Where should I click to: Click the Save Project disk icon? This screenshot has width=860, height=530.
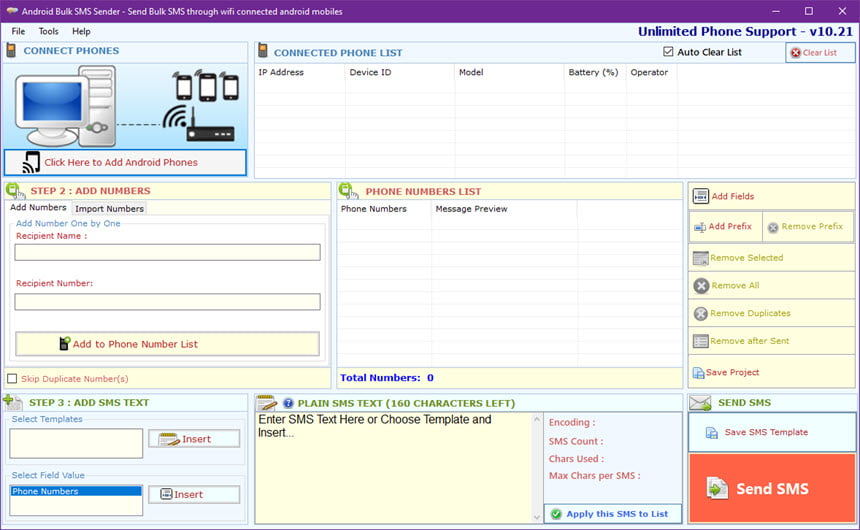click(698, 373)
